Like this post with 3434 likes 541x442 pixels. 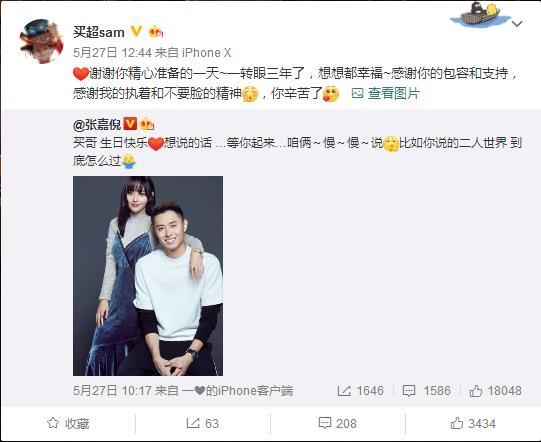tap(473, 423)
